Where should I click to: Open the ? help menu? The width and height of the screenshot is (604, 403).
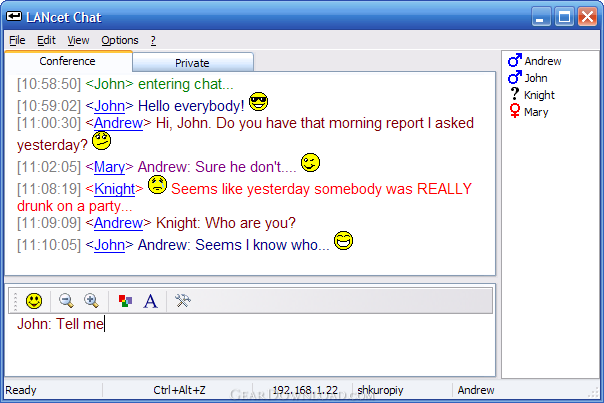[x=153, y=40]
